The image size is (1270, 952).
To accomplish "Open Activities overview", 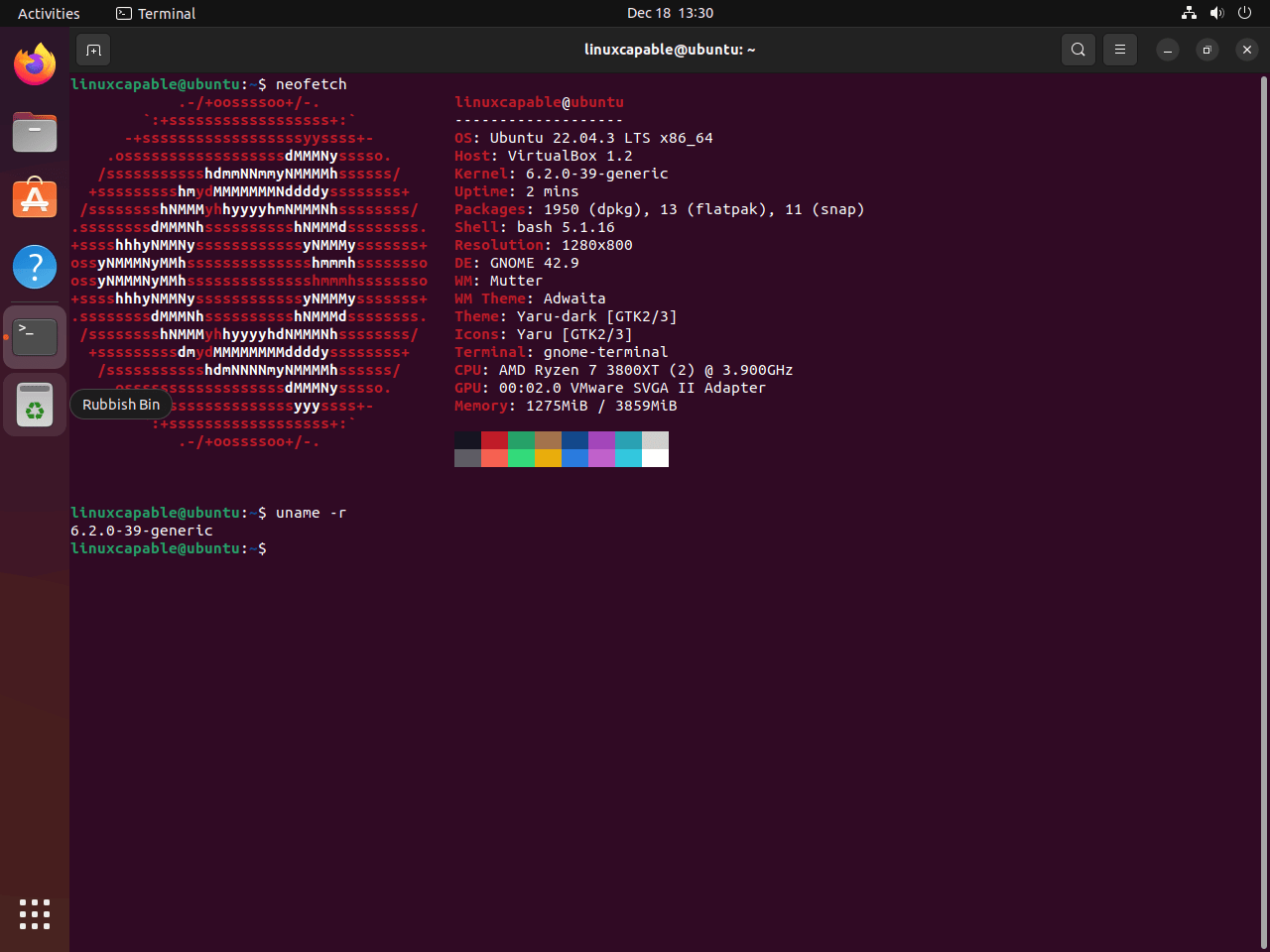I will pyautogui.click(x=49, y=13).
